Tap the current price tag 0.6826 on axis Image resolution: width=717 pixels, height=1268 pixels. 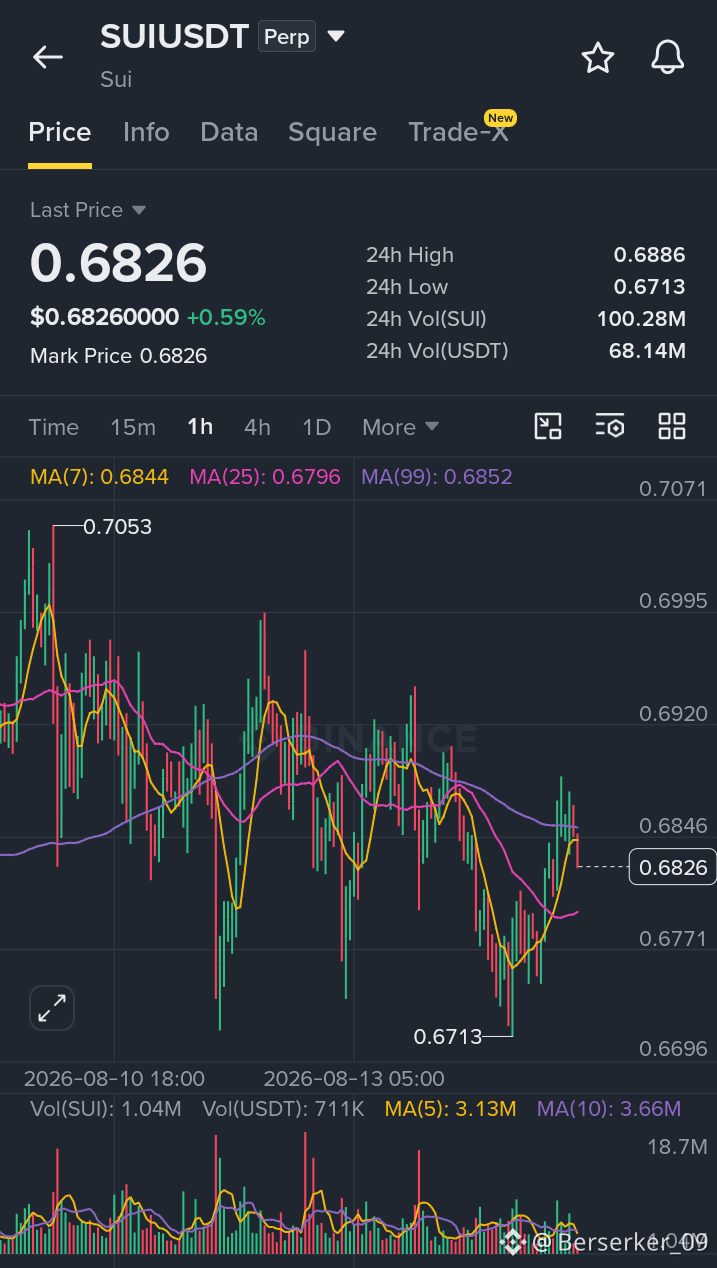[x=672, y=867]
